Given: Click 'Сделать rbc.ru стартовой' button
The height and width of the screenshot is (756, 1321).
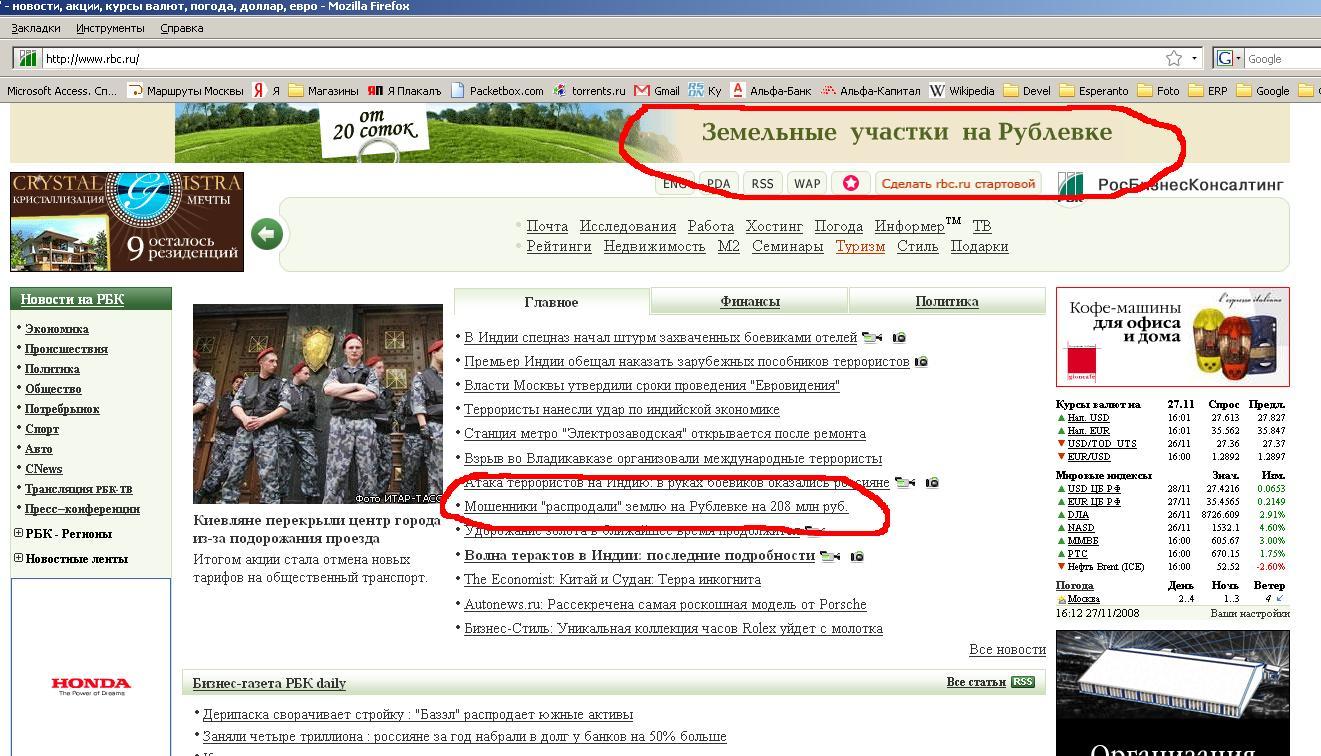Looking at the screenshot, I should click(958, 183).
